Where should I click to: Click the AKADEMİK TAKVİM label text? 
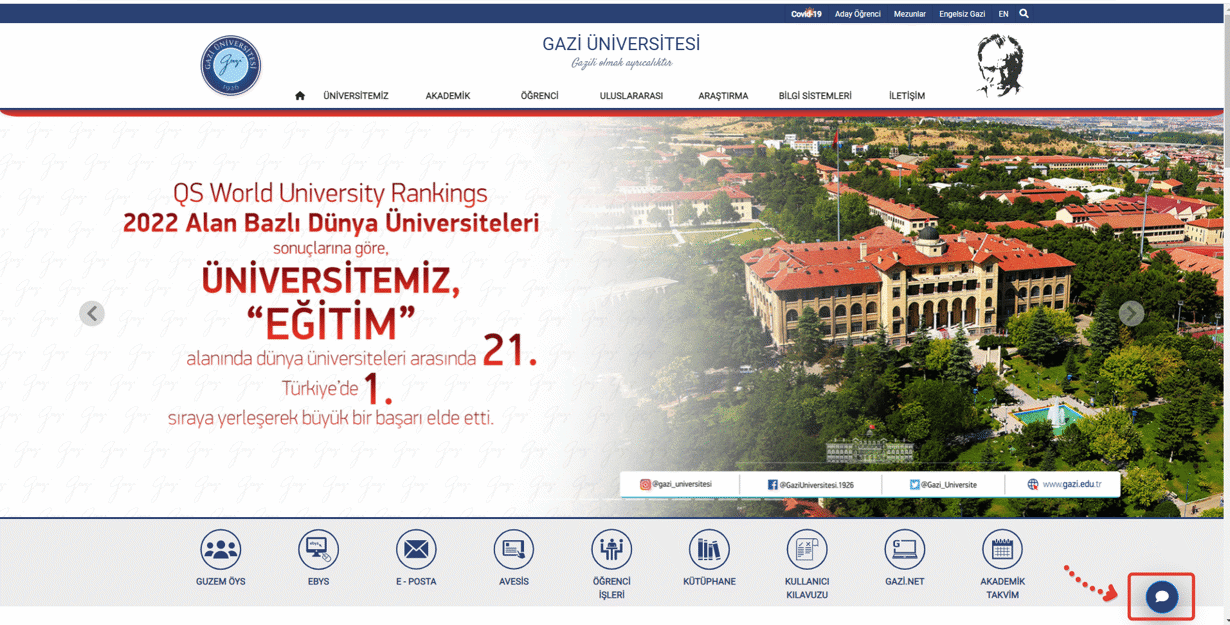[1002, 588]
